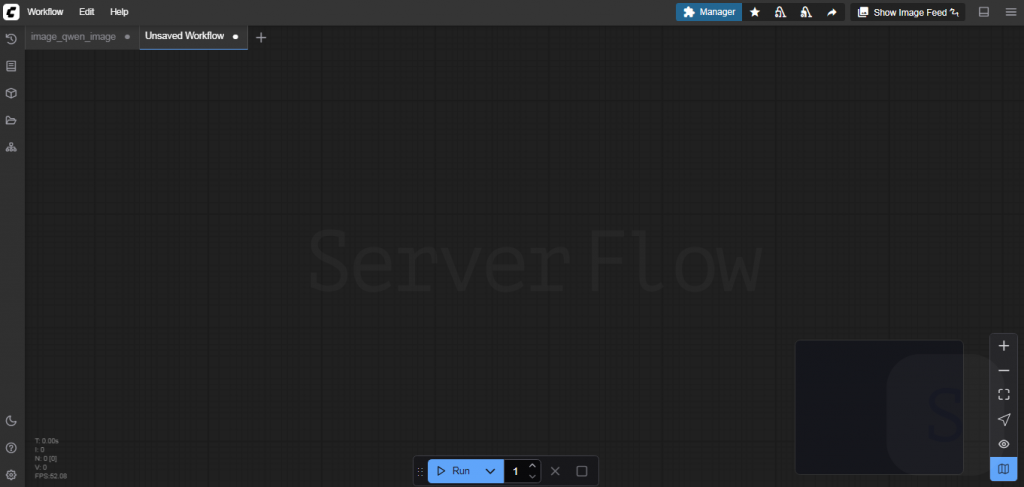
Task: Click the FPS:52.08 stats text
Action: coord(50,476)
